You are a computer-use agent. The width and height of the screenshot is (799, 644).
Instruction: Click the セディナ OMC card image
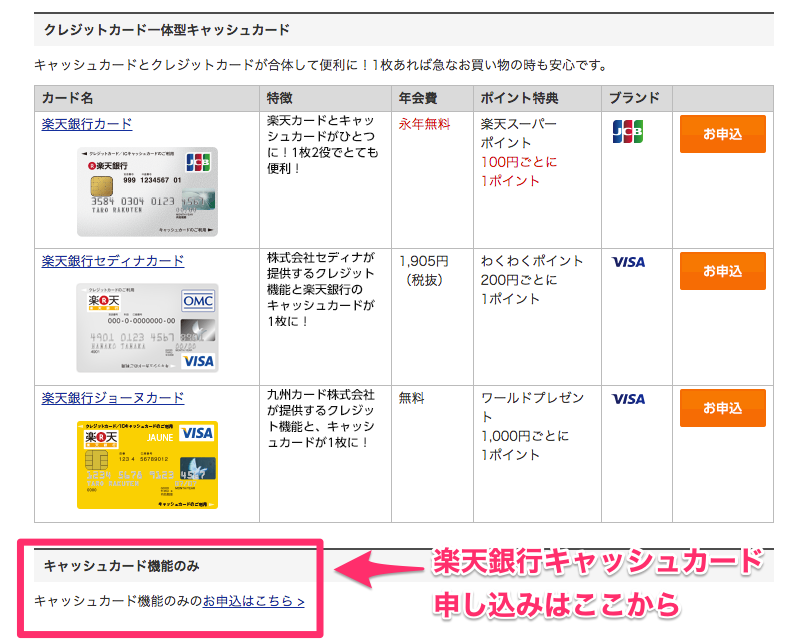pos(147,327)
